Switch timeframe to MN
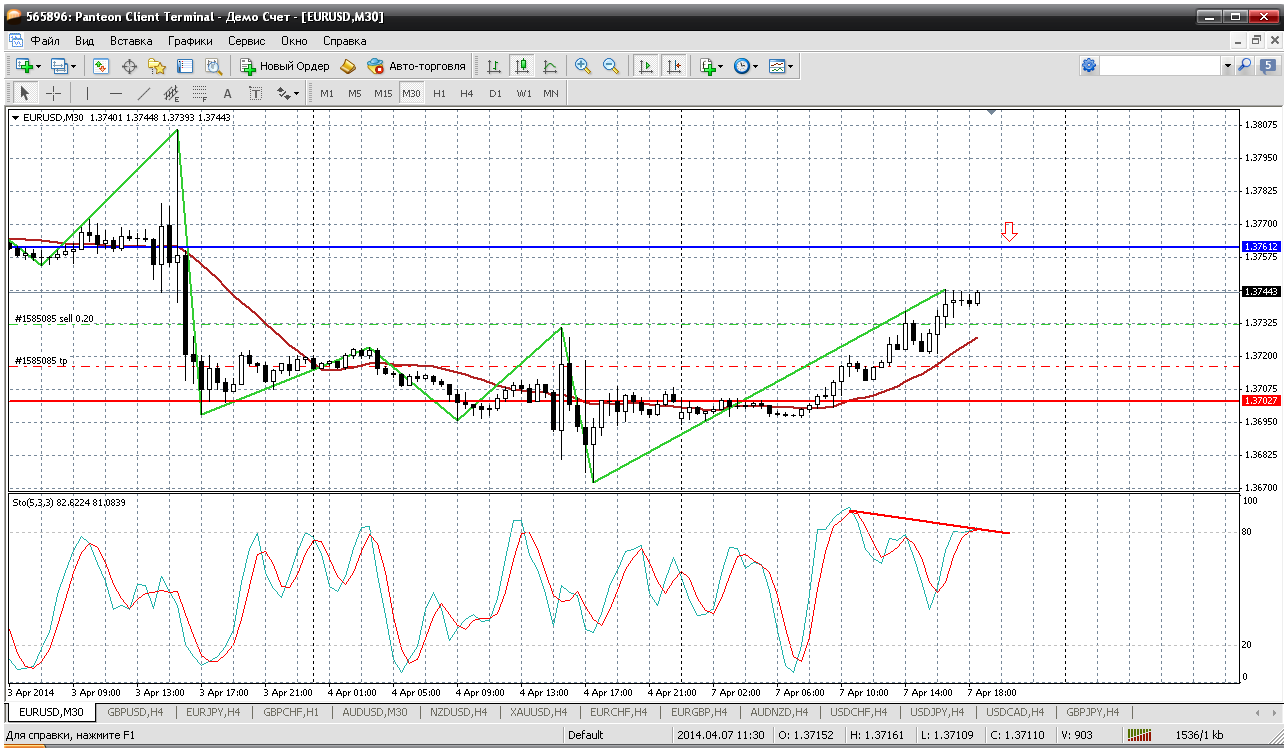The width and height of the screenshot is (1288, 748). coord(551,93)
